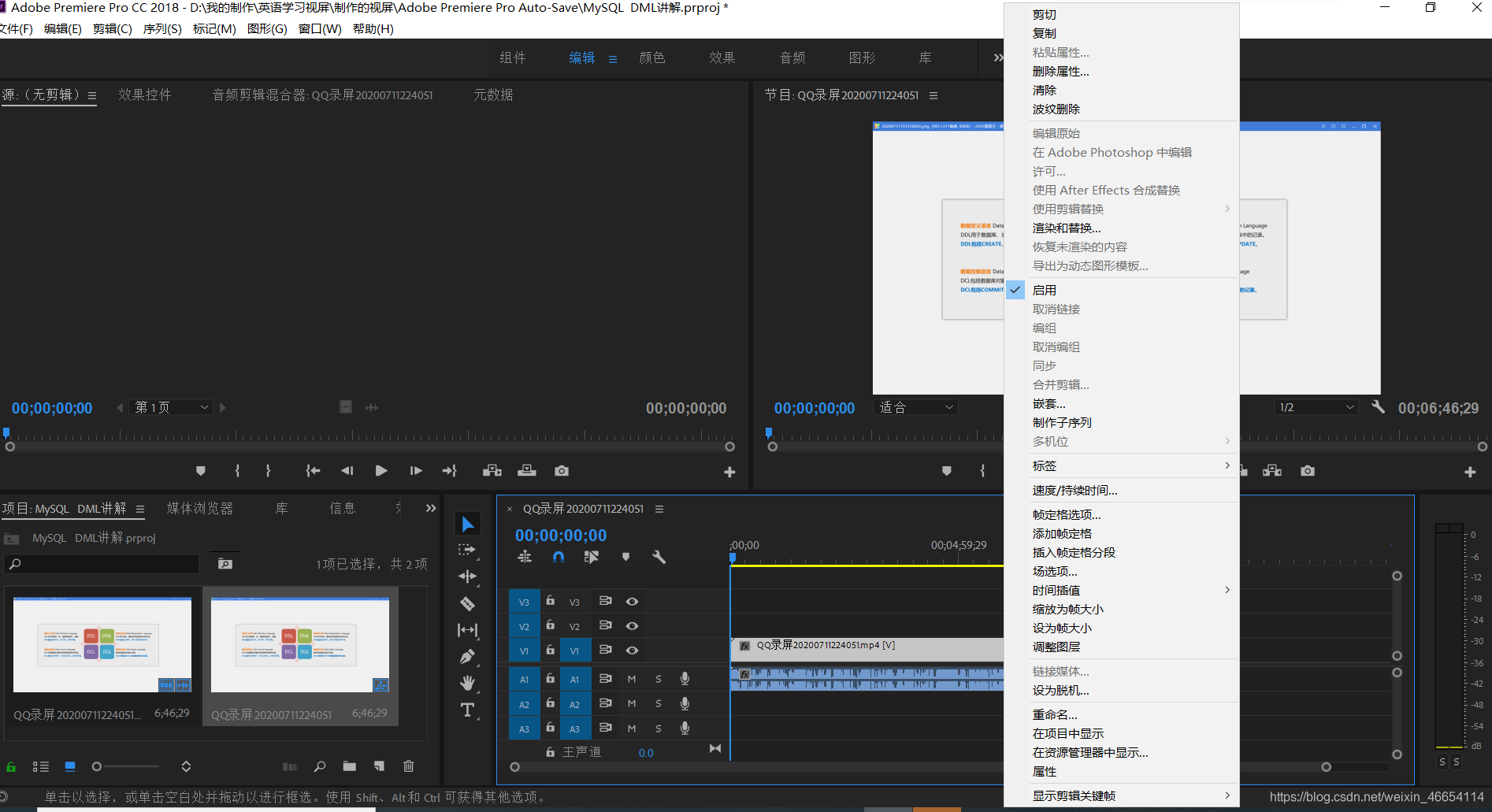Screen dimensions: 1492x812
Task: Switch to 效果控件 tab
Action: point(145,95)
